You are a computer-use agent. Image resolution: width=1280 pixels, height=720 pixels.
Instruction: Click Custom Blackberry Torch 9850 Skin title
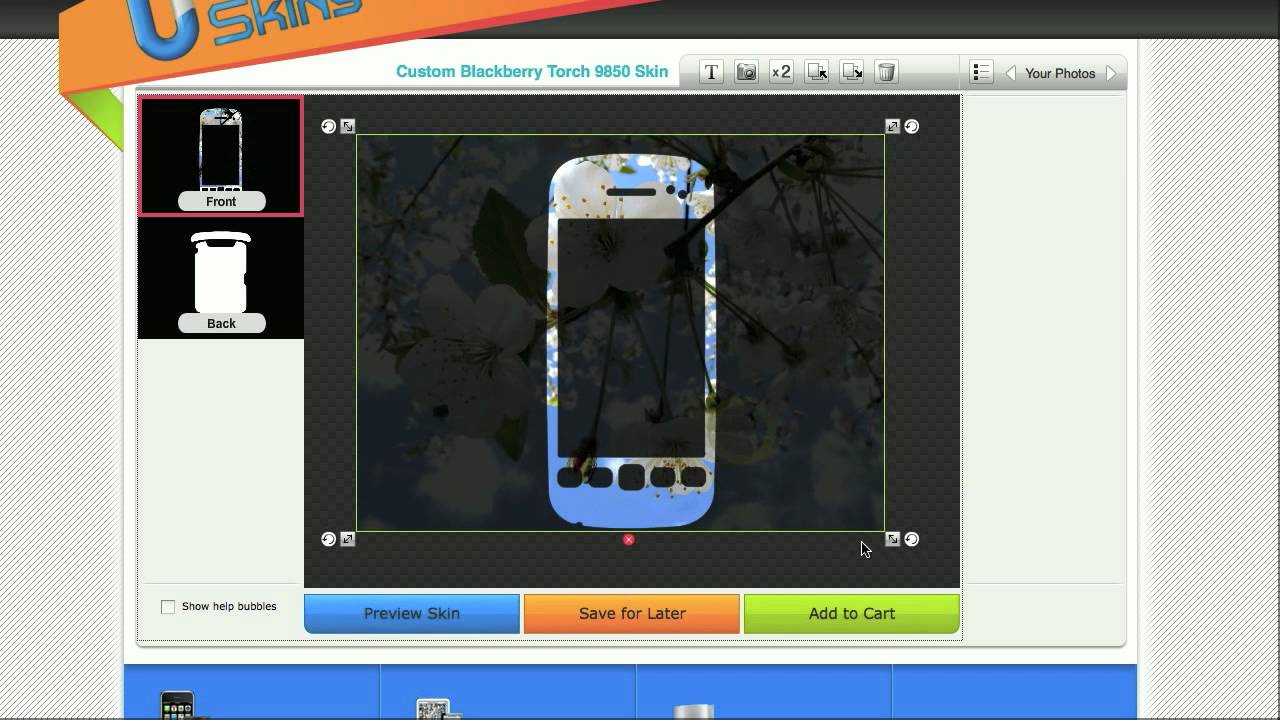[x=532, y=71]
